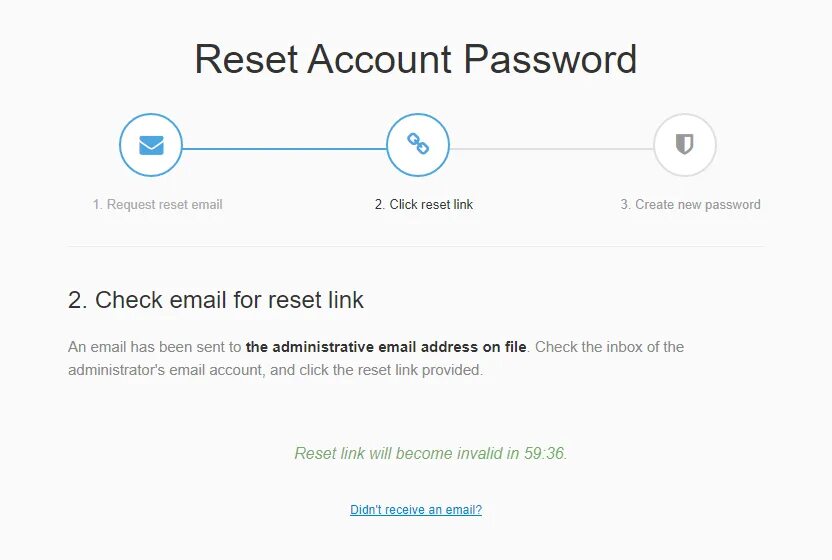
Task: Click the 'Reset Account Password' page title
Action: pos(416,59)
